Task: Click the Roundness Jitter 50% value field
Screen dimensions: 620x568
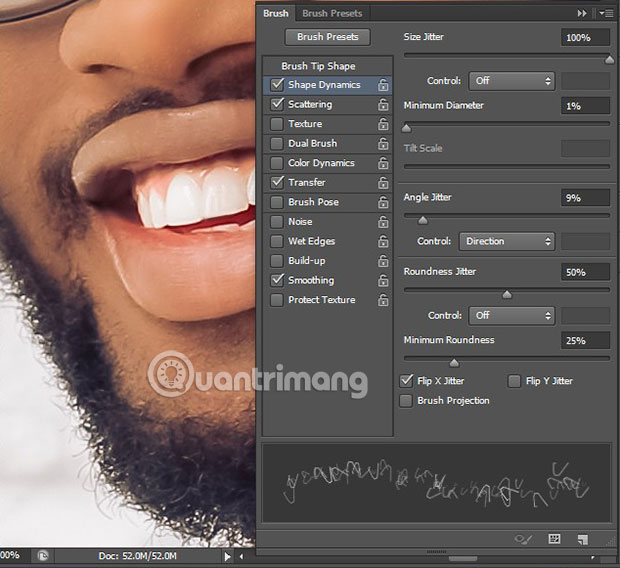Action: click(x=585, y=272)
